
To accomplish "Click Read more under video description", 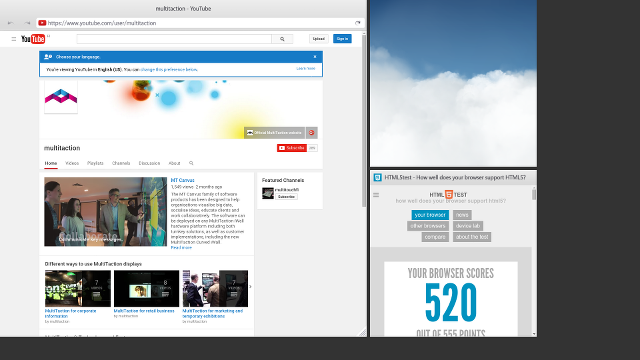I will (181, 247).
